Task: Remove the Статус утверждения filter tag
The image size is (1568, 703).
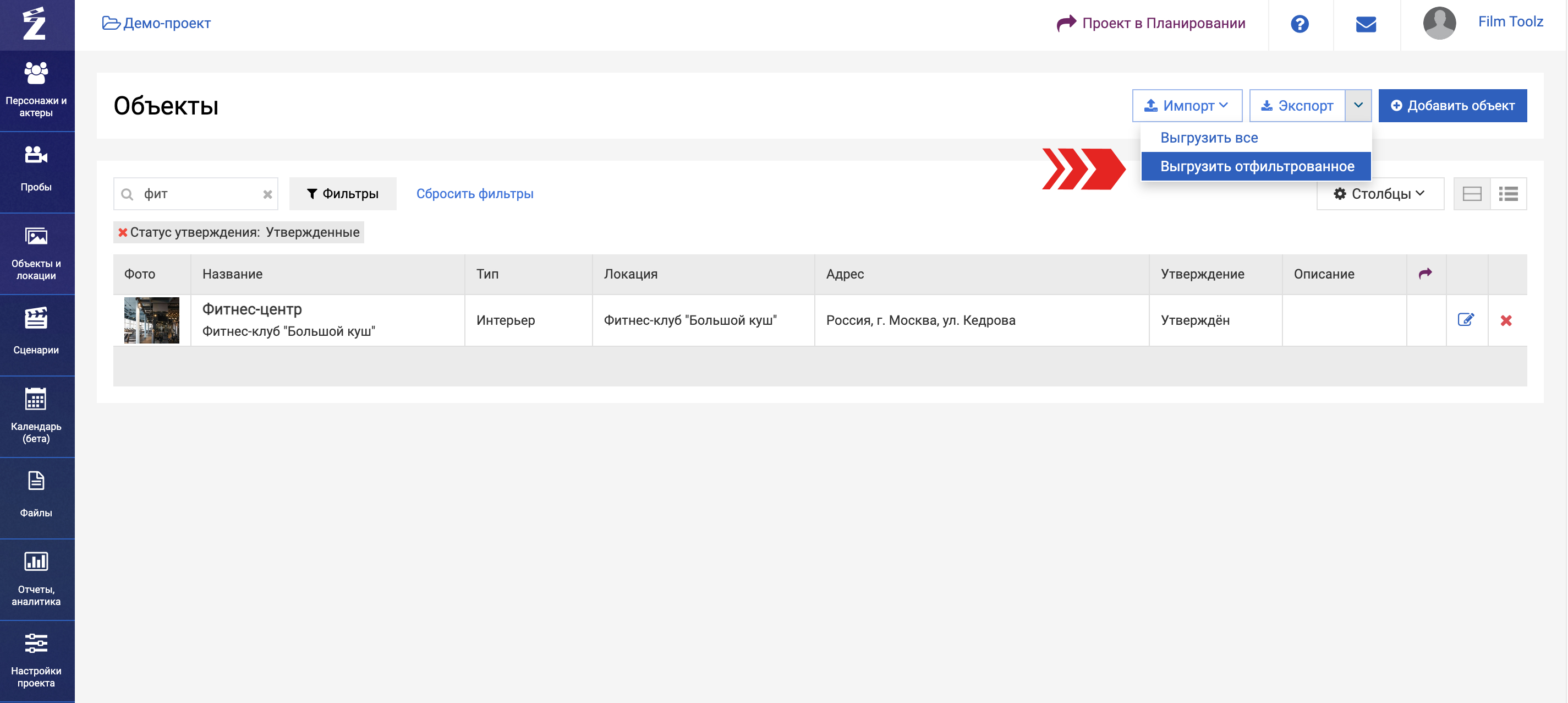Action: [122, 232]
